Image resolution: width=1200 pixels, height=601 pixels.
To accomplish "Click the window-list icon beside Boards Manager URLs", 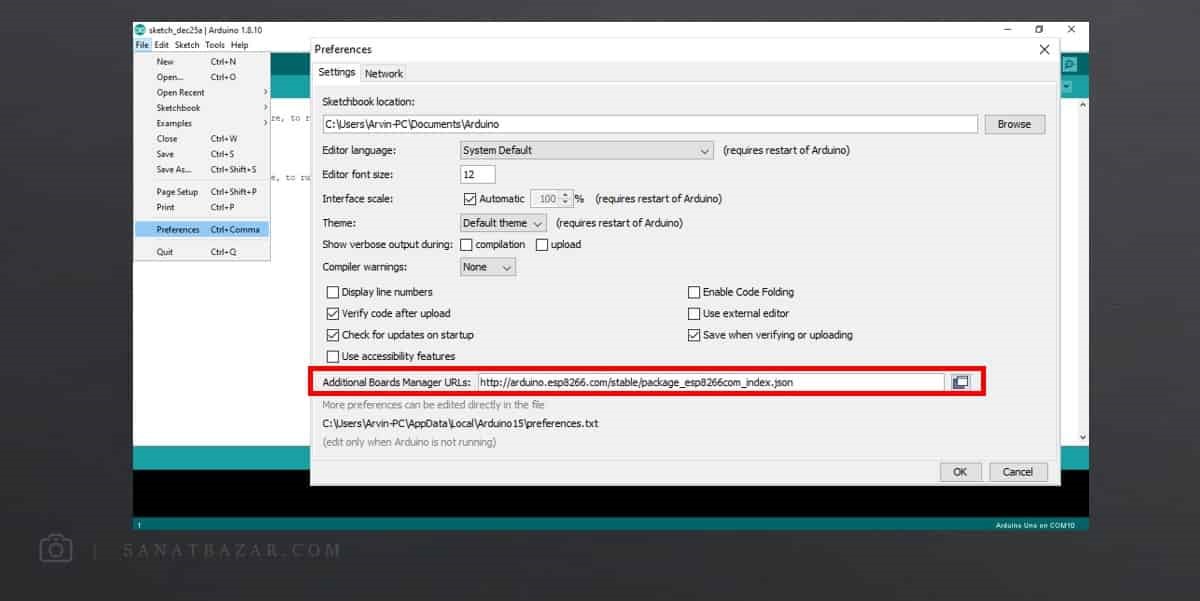I will click(x=960, y=382).
